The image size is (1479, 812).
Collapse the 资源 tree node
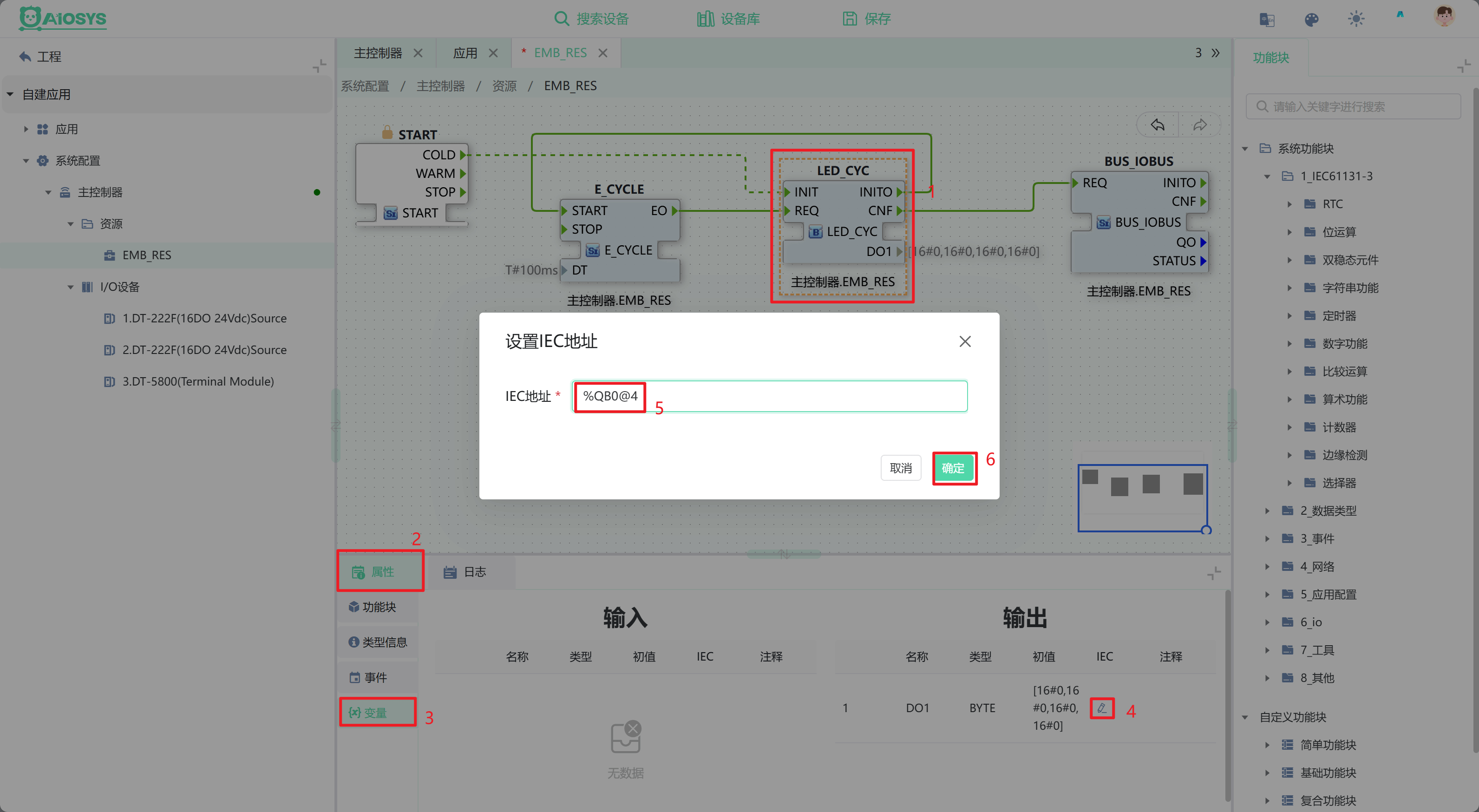point(71,224)
